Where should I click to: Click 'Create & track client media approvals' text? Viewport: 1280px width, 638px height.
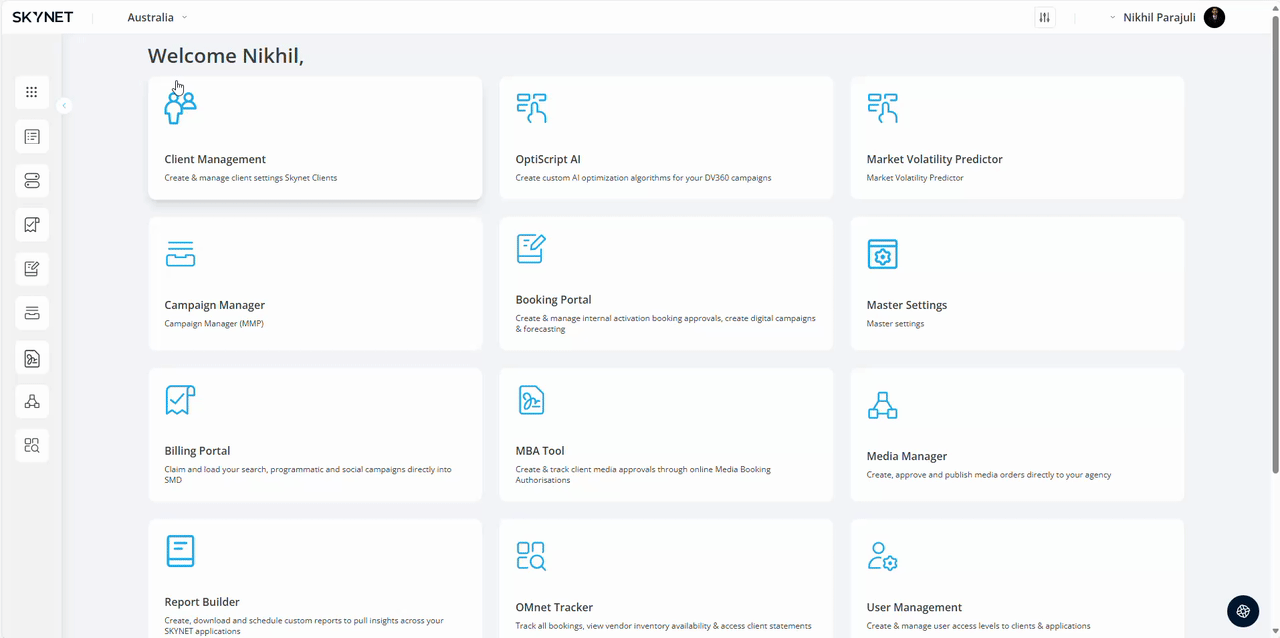[x=643, y=474]
